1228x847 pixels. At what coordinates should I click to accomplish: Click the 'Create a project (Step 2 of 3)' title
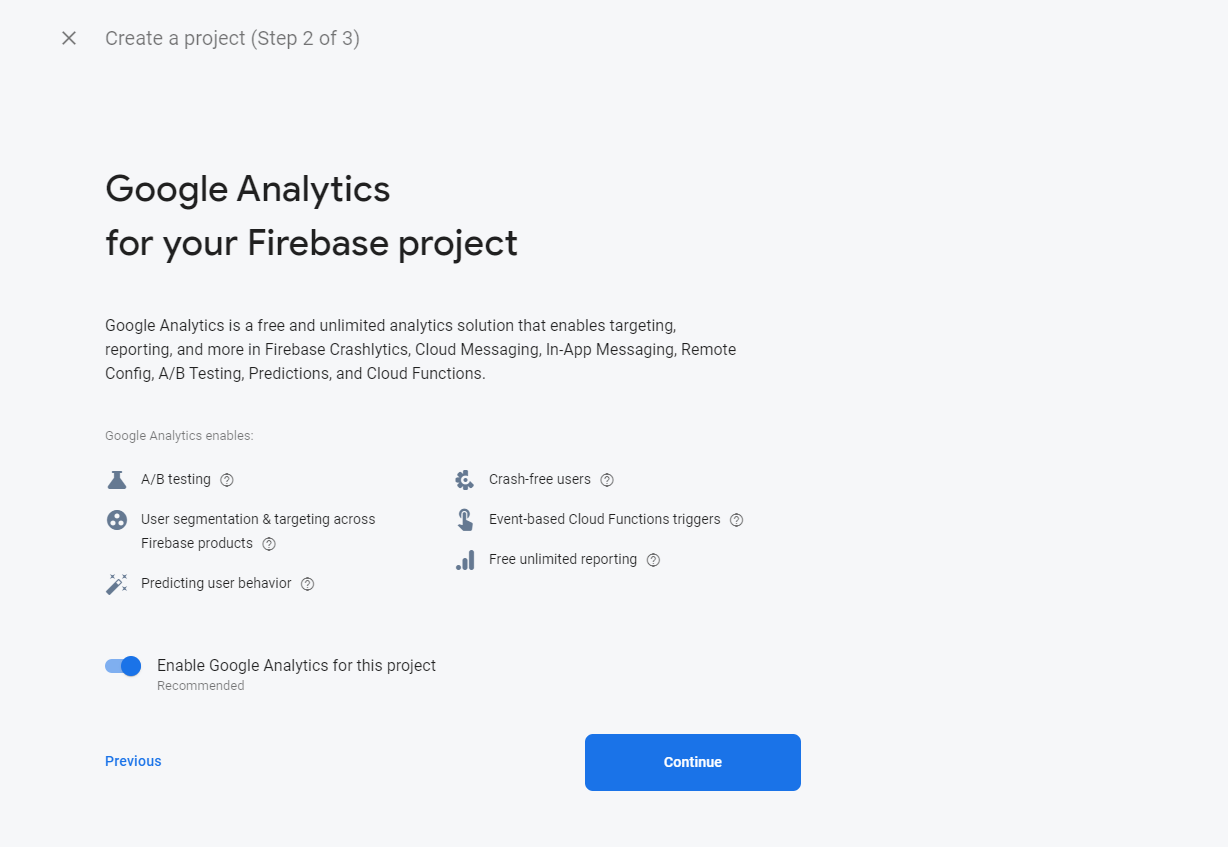tap(232, 38)
